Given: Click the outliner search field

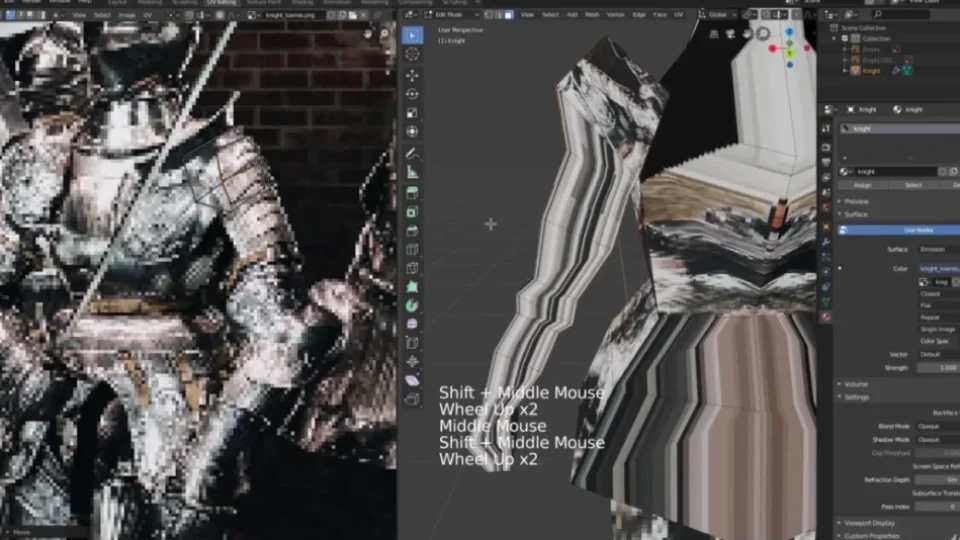Looking at the screenshot, I should pyautogui.click(x=901, y=15).
